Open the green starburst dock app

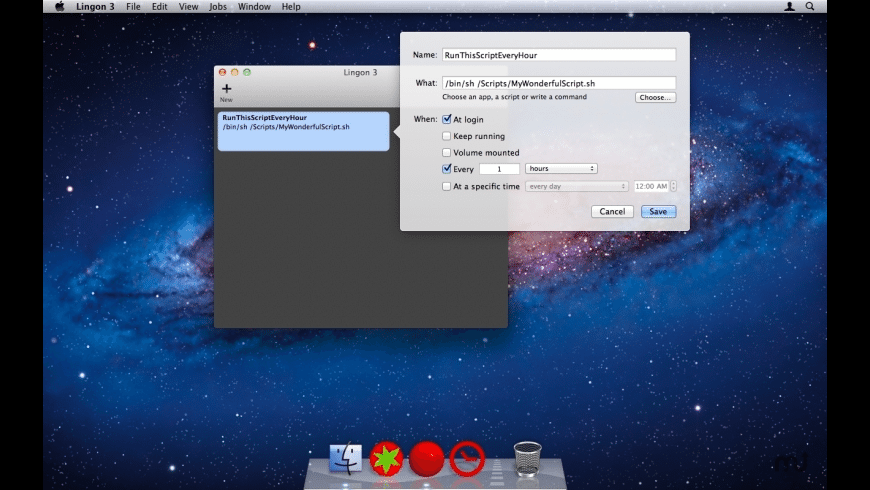pyautogui.click(x=386, y=458)
